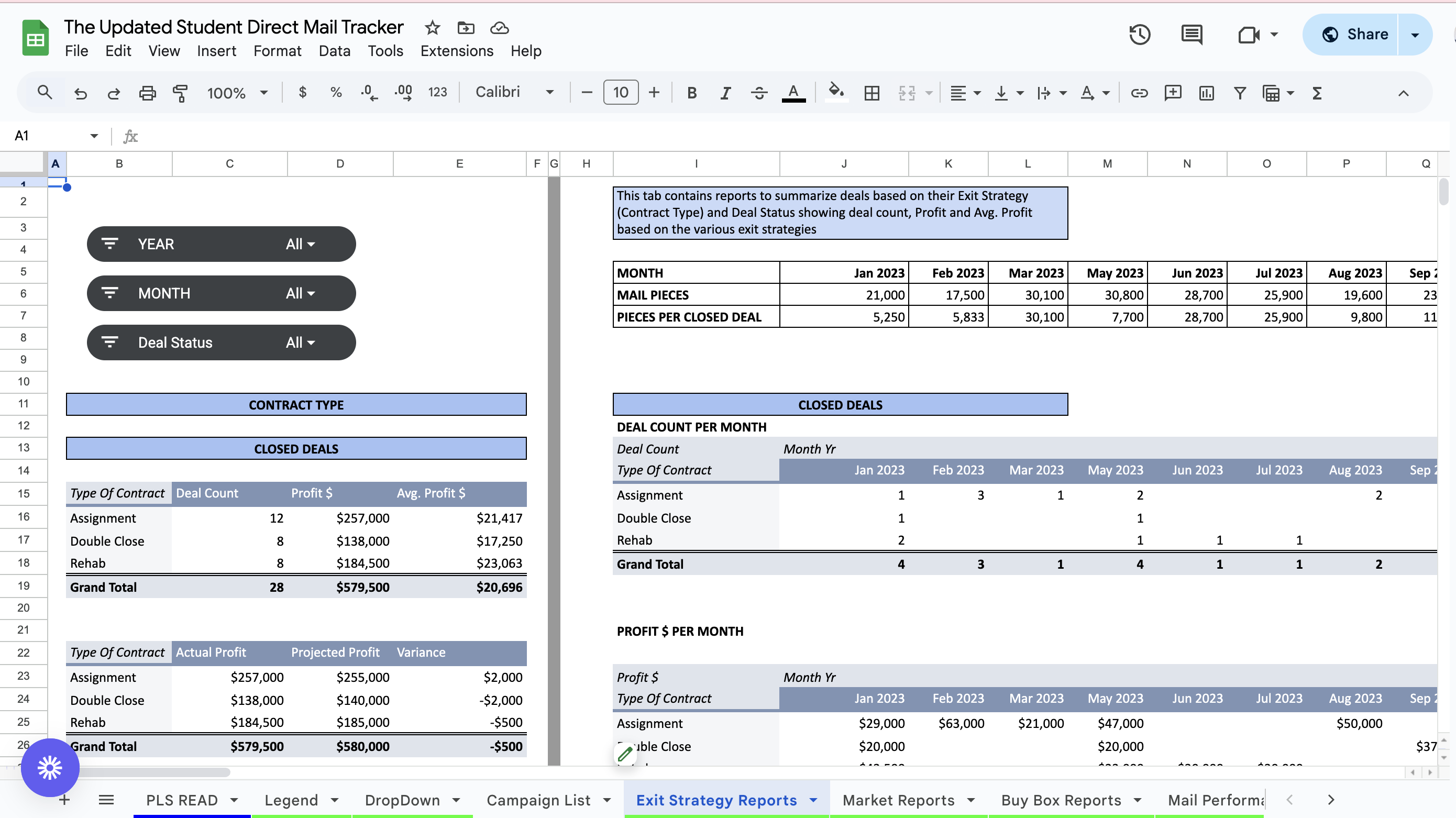Click the green edit pencil icon

(625, 754)
